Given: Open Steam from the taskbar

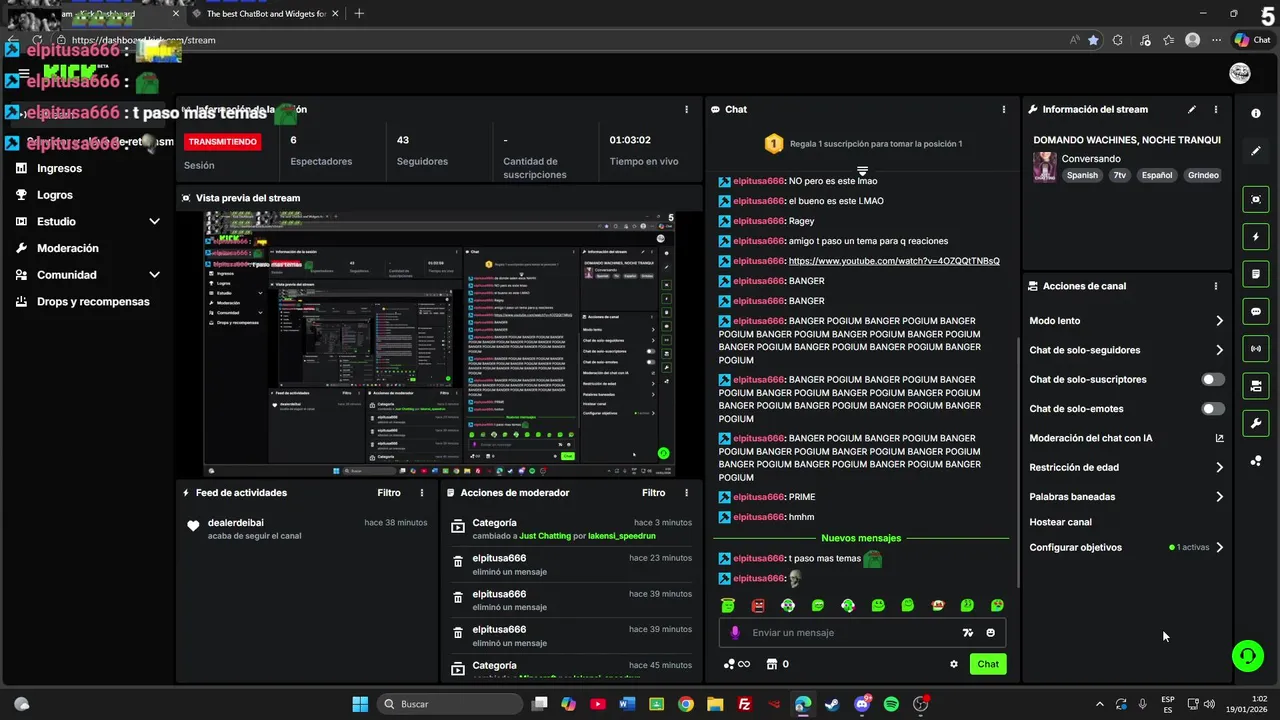Looking at the screenshot, I should (x=832, y=704).
